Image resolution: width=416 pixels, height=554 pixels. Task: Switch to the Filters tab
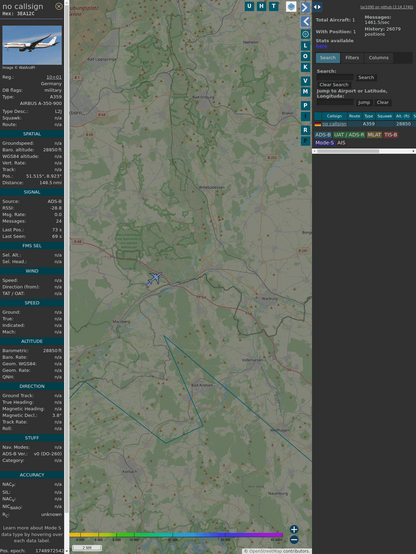[352, 58]
